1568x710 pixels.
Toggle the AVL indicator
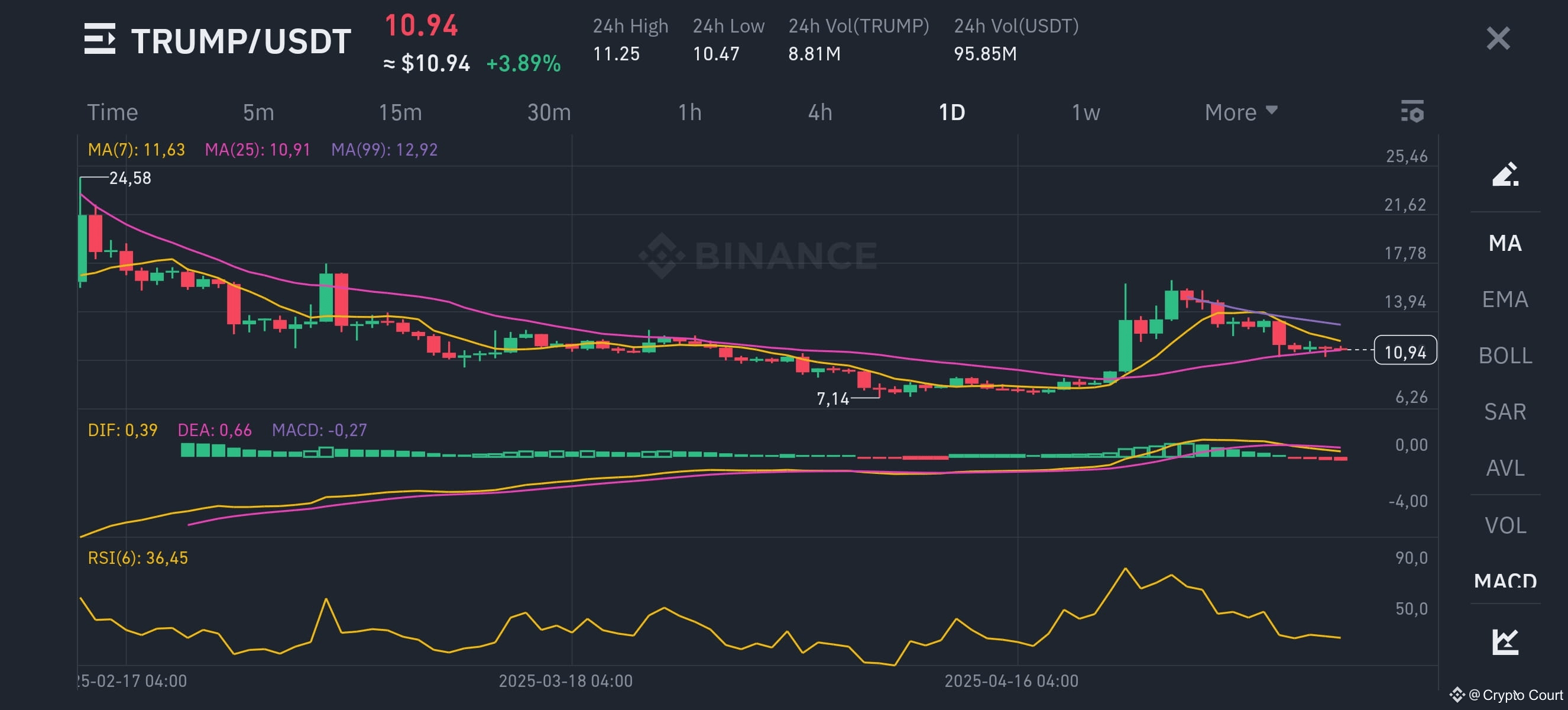pyautogui.click(x=1505, y=467)
